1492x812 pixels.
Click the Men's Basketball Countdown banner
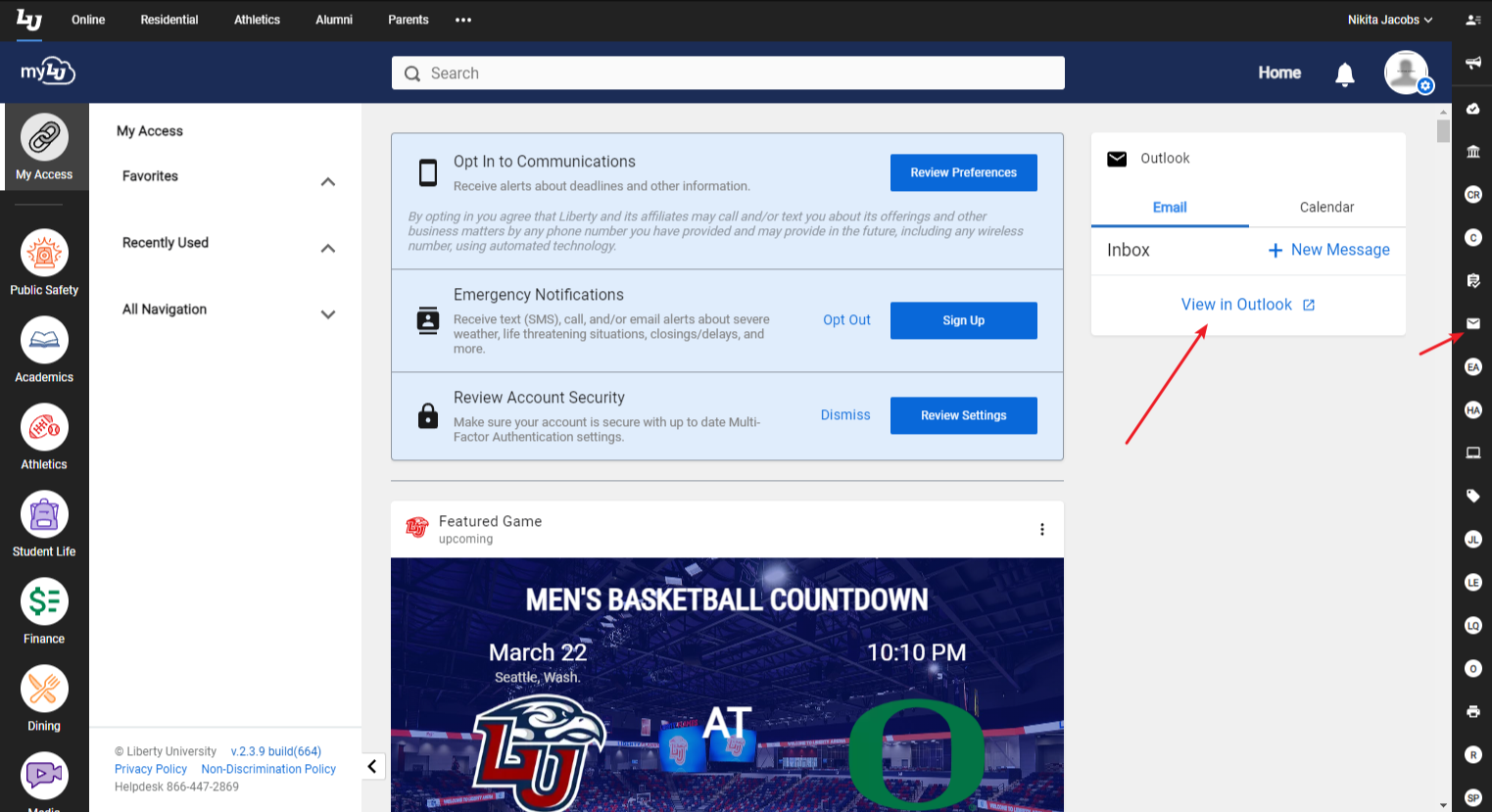[727, 685]
